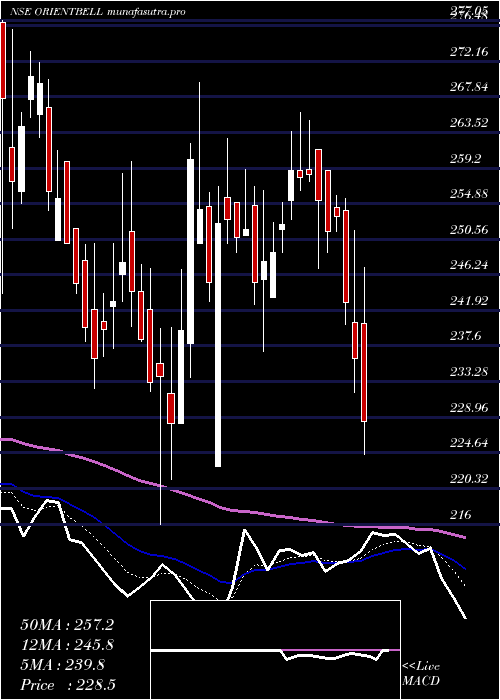Select the 237.6 price axis label
Image resolution: width=500 pixels, height=700 pixels.
point(466,336)
